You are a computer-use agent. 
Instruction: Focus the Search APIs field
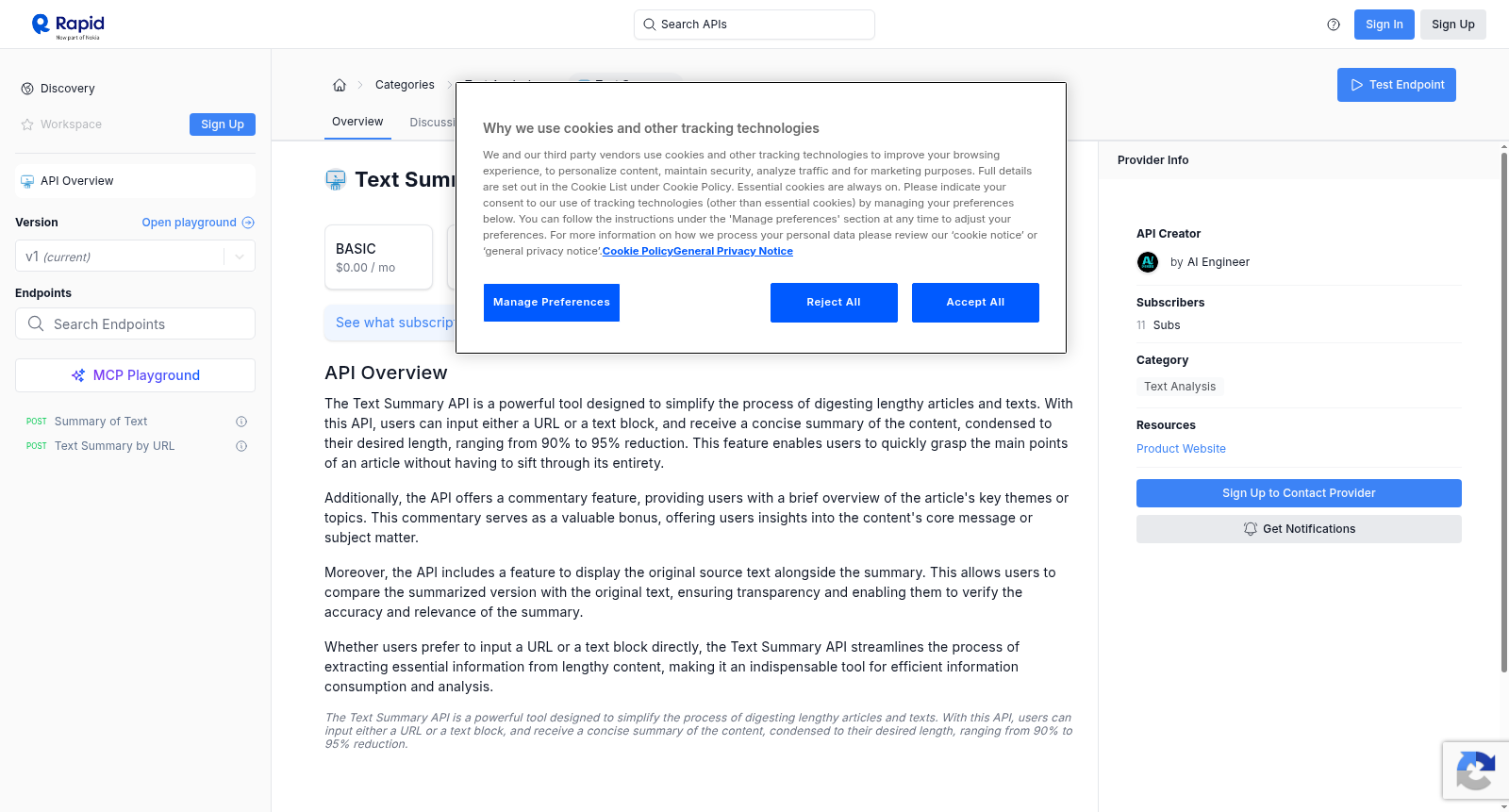click(x=754, y=25)
